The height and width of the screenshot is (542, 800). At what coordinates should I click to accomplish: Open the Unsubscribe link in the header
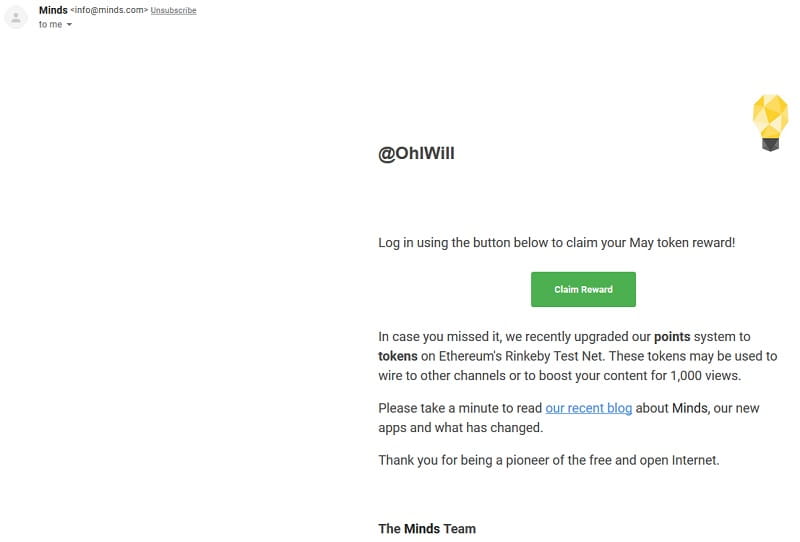pos(173,10)
